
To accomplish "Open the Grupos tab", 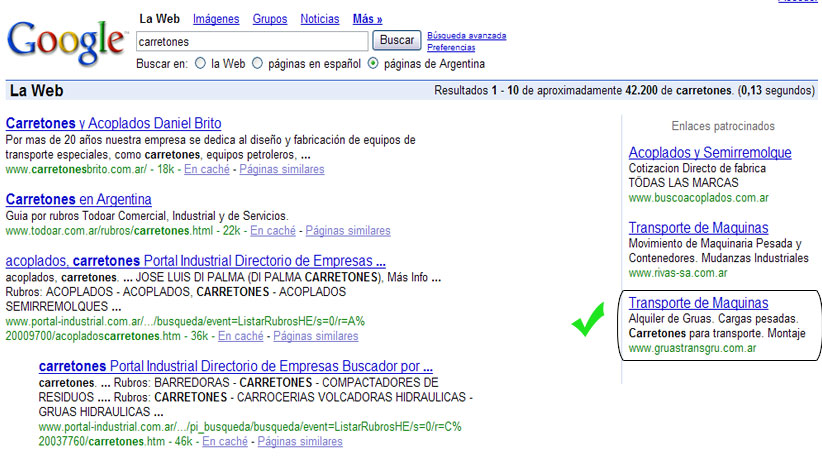I will 270,19.
